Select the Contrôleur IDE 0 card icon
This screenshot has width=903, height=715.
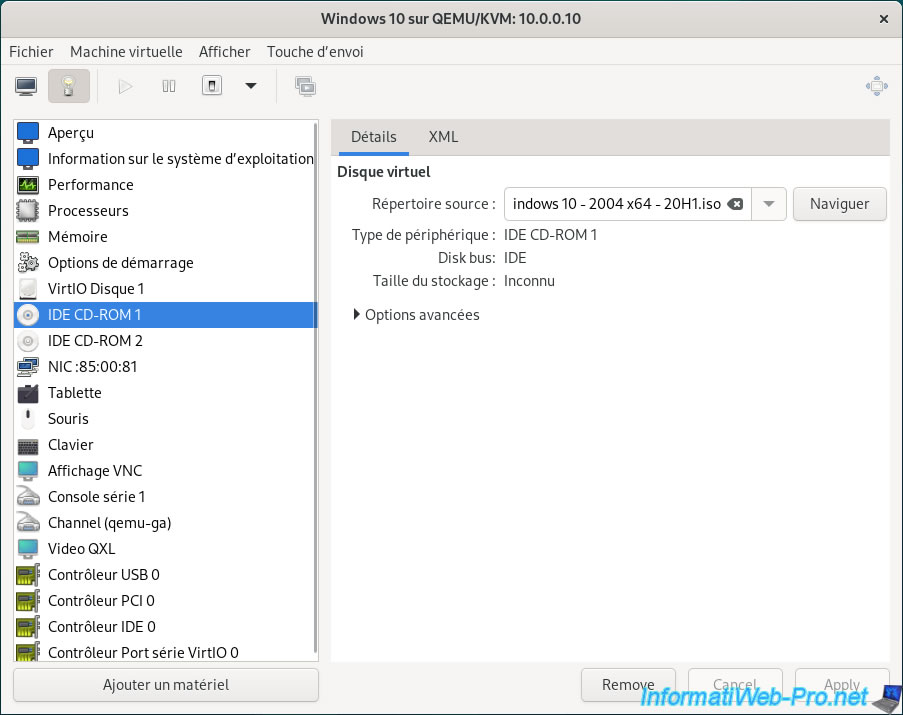coord(28,626)
